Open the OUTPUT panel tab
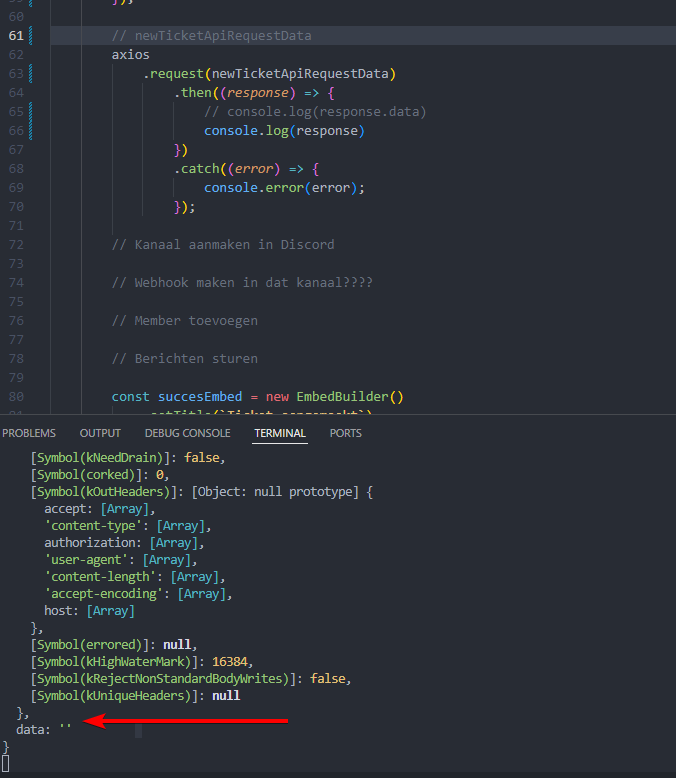 pyautogui.click(x=100, y=433)
